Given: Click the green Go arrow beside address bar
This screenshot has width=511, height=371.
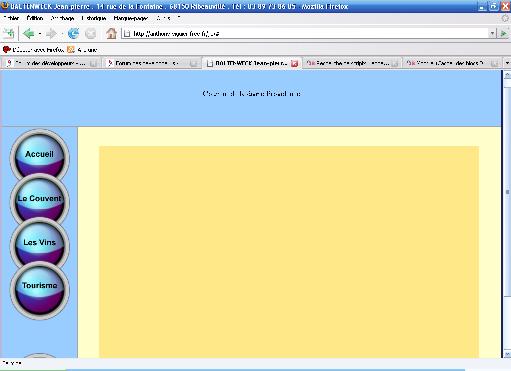Looking at the screenshot, I should [503, 33].
